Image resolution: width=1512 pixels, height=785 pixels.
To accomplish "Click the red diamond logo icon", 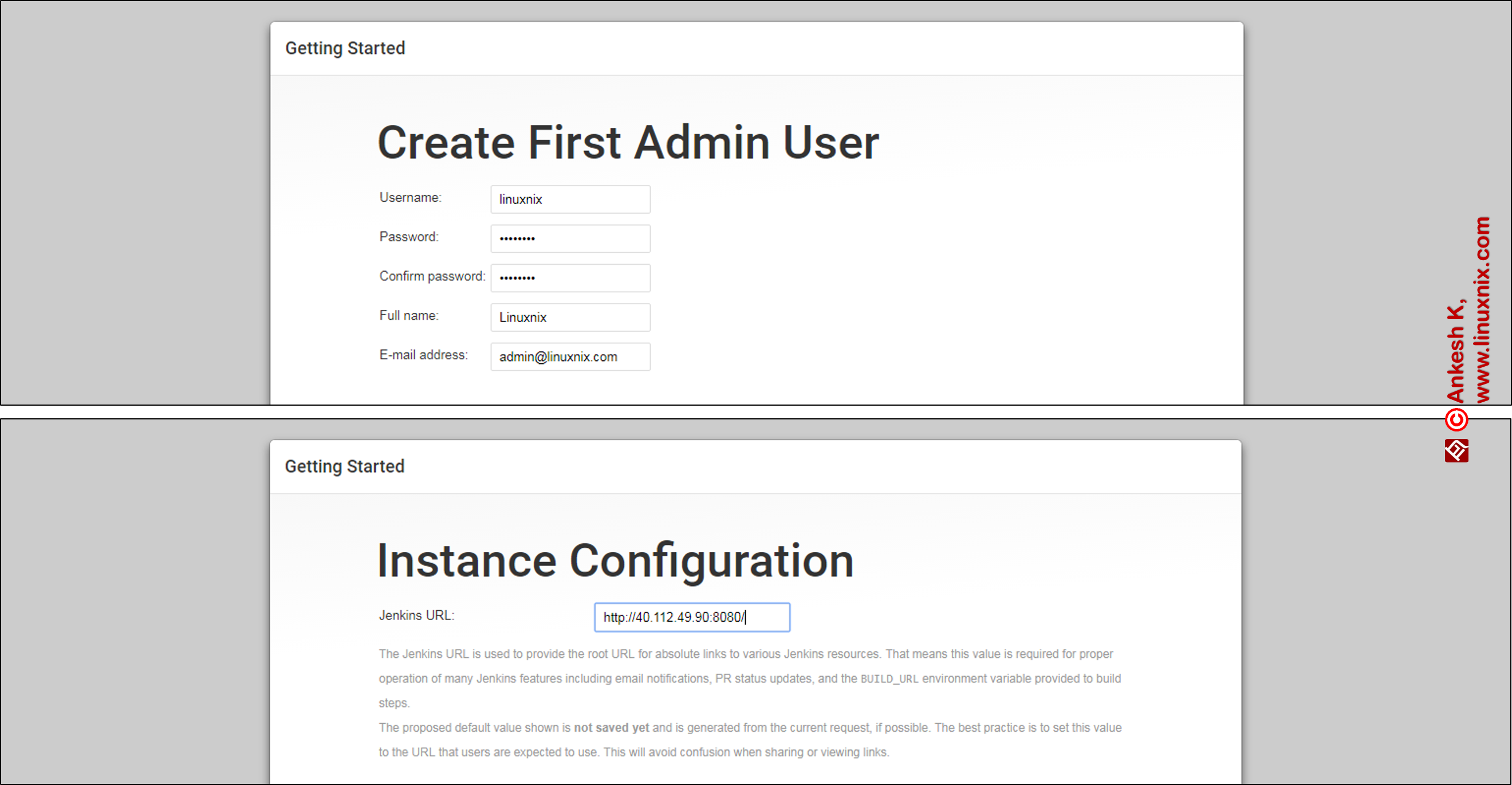I will tap(1456, 451).
